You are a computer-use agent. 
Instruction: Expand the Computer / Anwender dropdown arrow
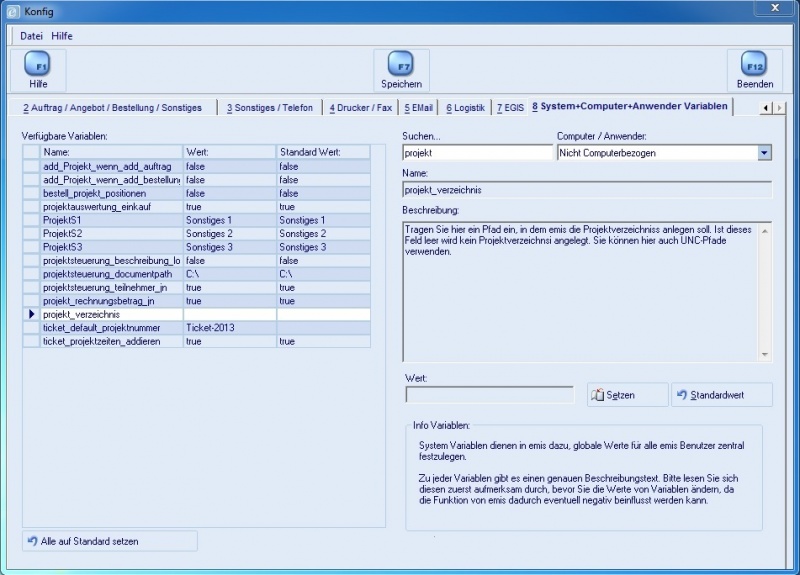click(x=764, y=153)
